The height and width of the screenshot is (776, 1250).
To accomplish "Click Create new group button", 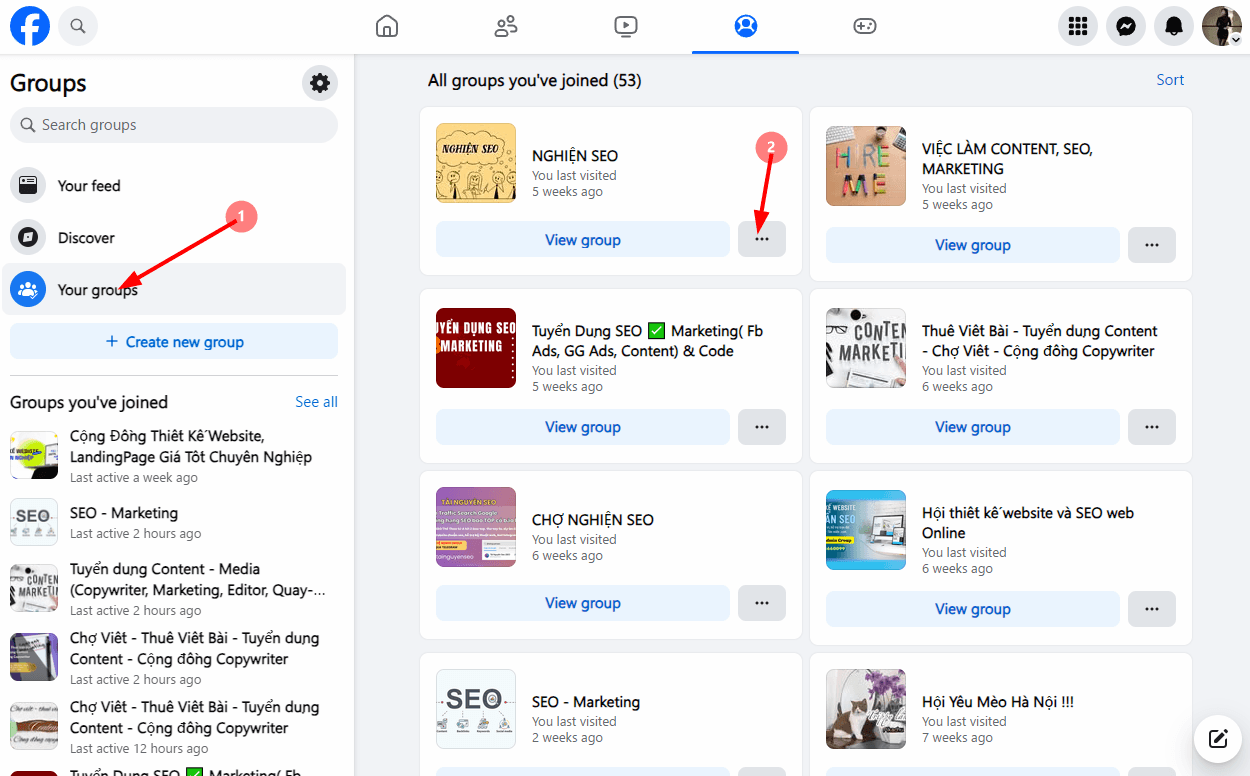I will click(174, 342).
